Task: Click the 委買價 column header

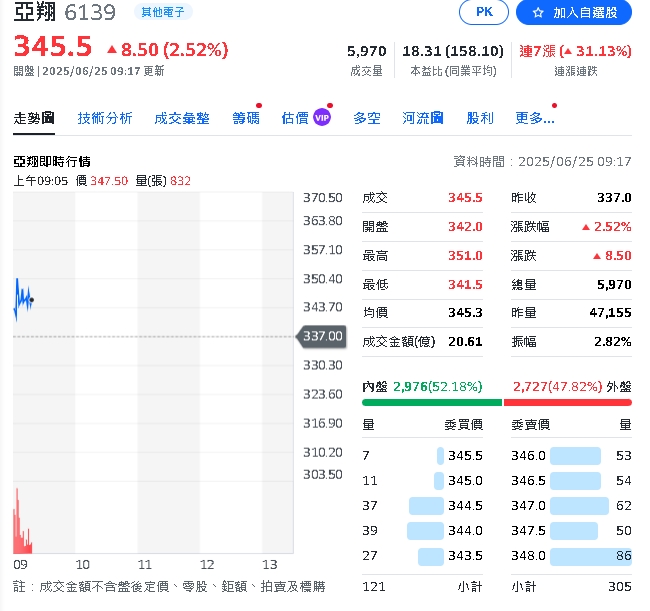Action: point(463,425)
